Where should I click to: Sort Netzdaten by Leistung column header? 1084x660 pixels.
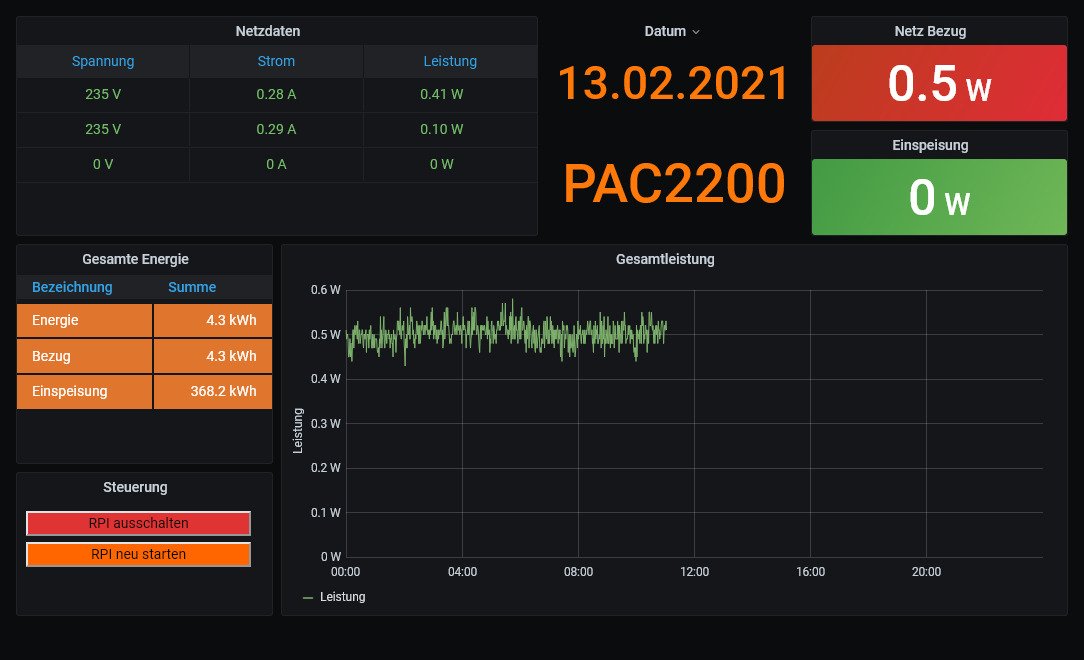click(x=449, y=61)
